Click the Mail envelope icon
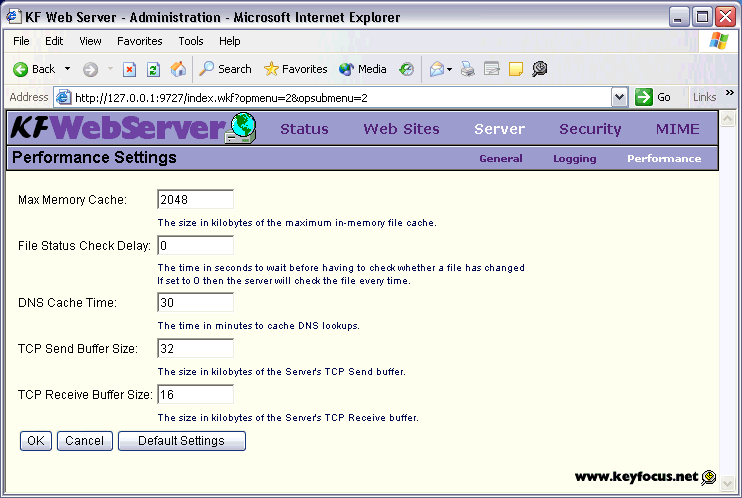 click(x=437, y=70)
